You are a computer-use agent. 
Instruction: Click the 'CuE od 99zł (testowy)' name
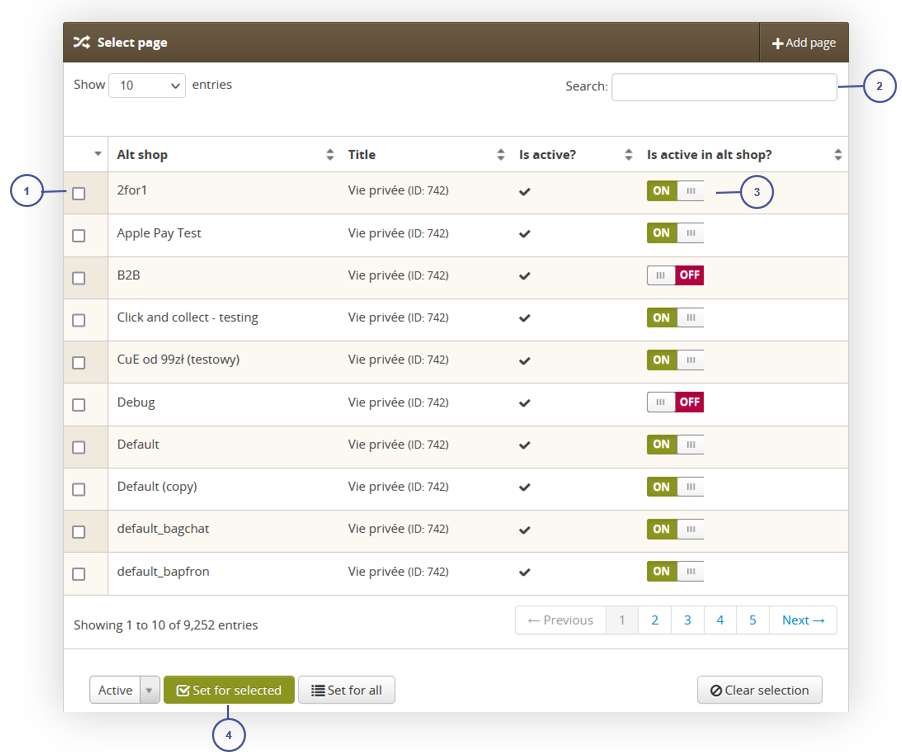click(x=178, y=360)
